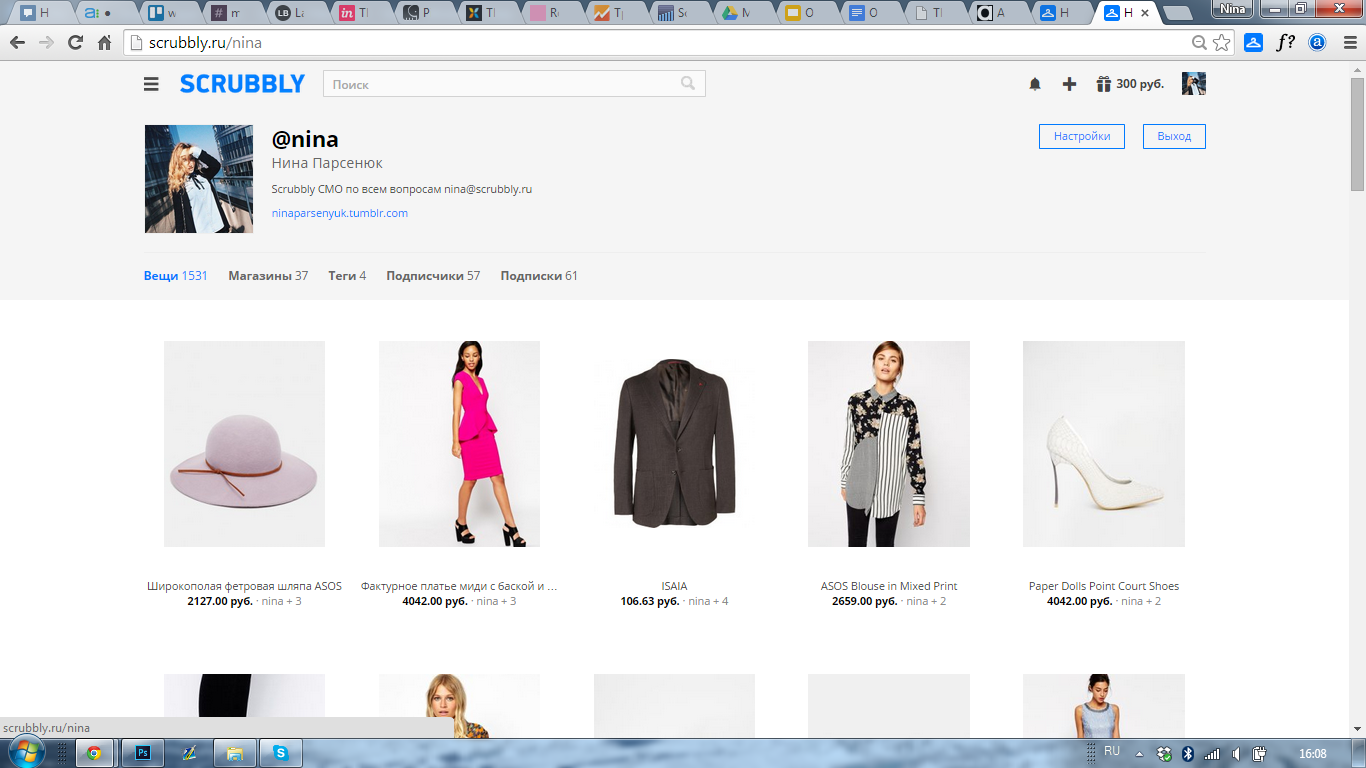Close the active browser tab
Viewport: 1366px width, 768px height.
(x=1145, y=14)
